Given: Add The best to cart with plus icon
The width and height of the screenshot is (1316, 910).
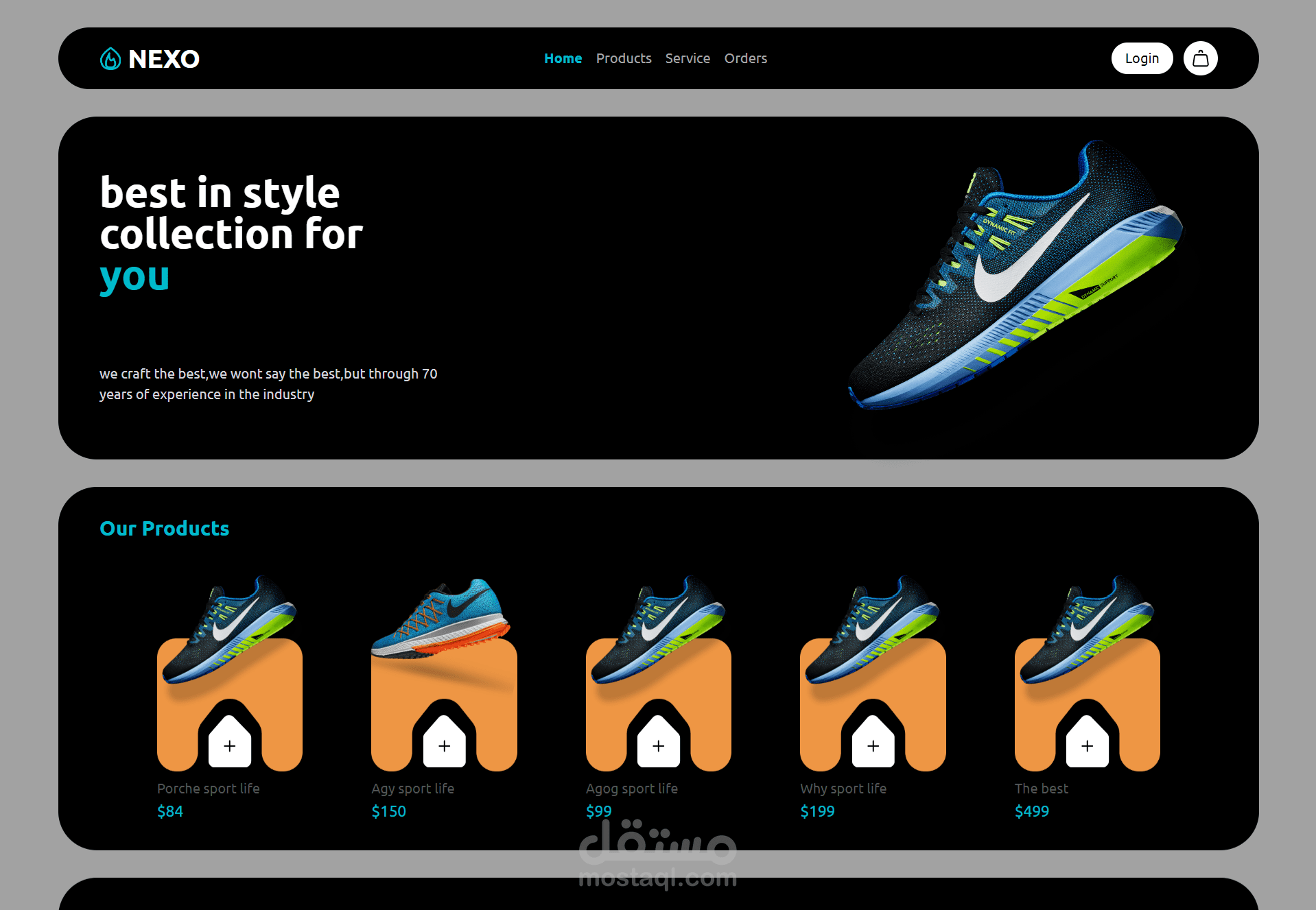Looking at the screenshot, I should point(1087,745).
